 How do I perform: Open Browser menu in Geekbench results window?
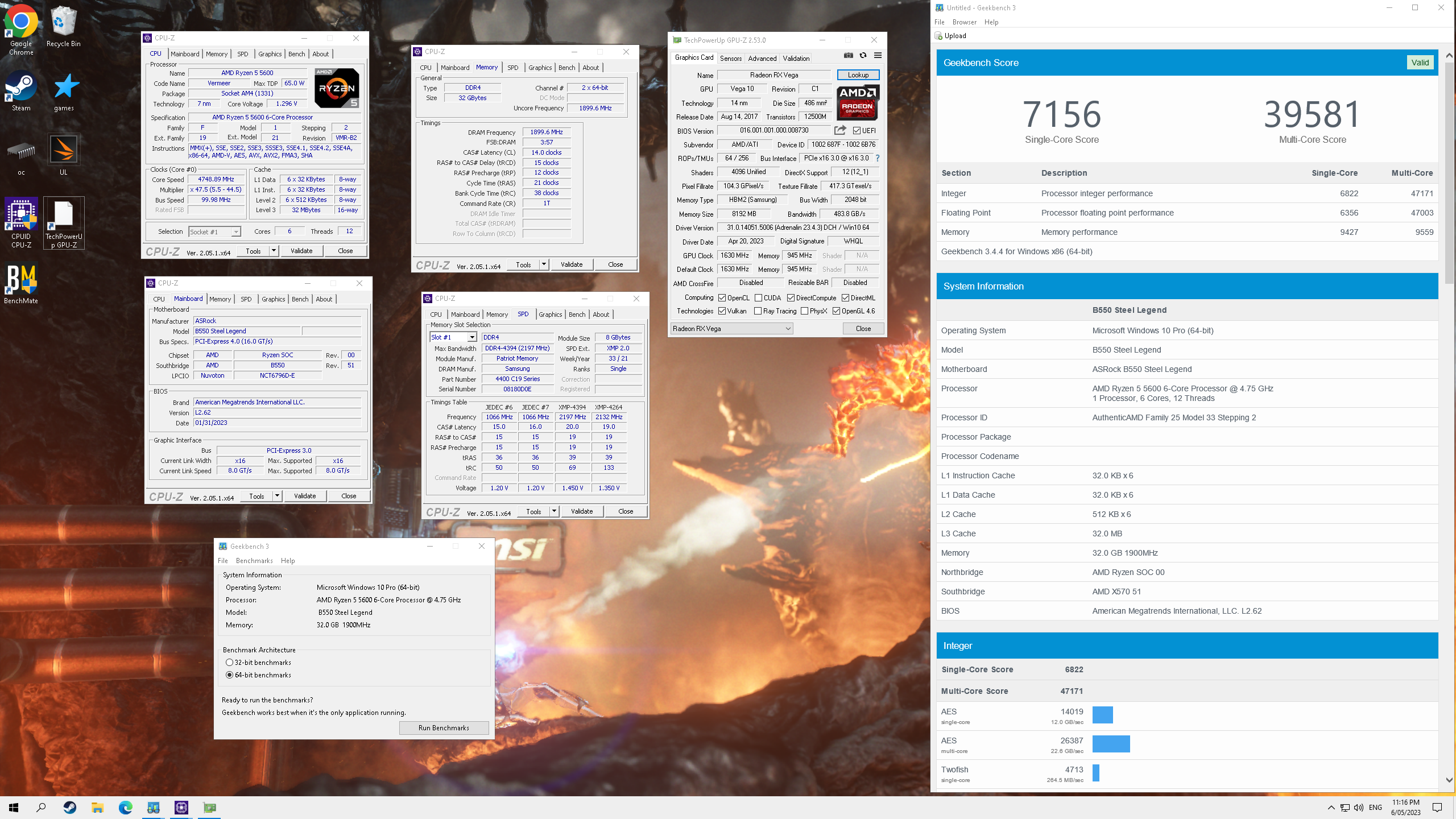(965, 22)
